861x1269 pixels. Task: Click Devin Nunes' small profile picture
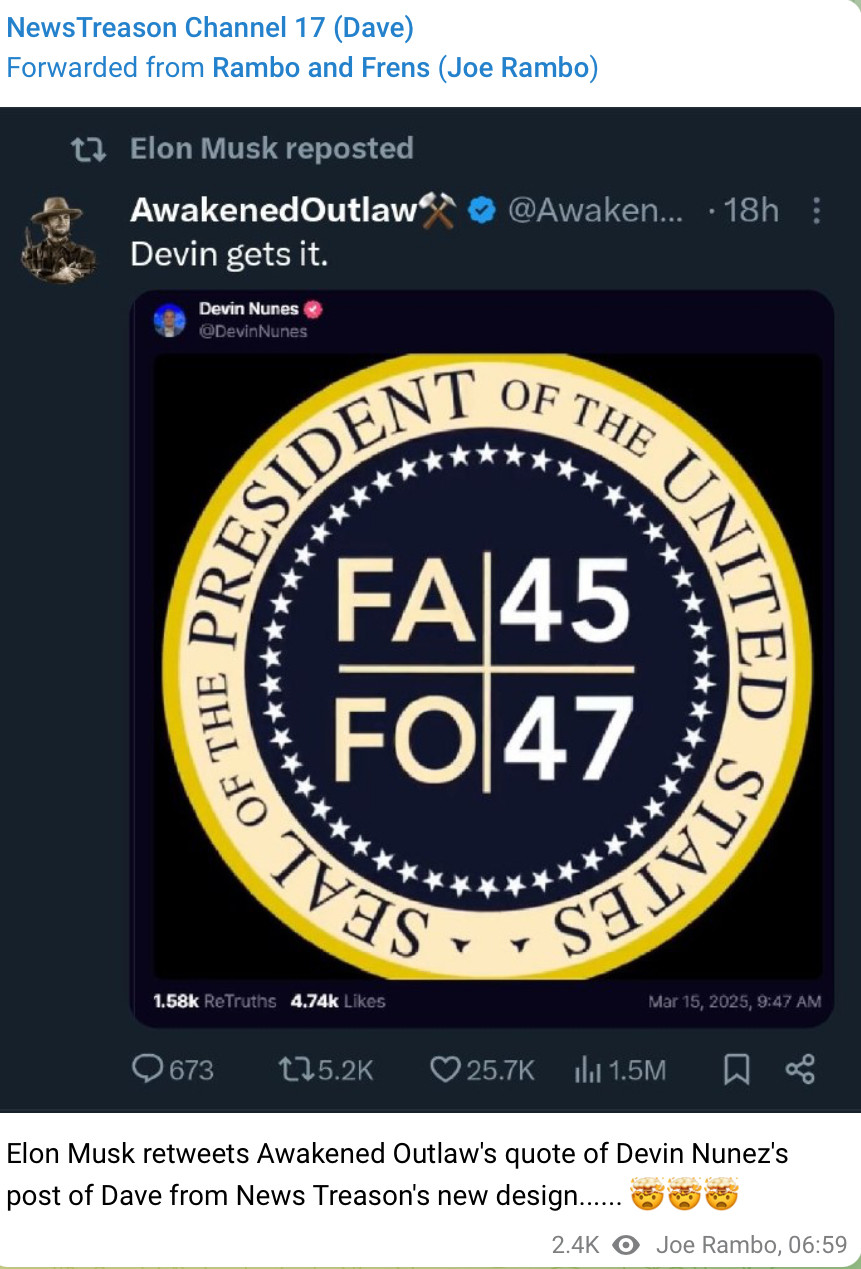pos(169,319)
